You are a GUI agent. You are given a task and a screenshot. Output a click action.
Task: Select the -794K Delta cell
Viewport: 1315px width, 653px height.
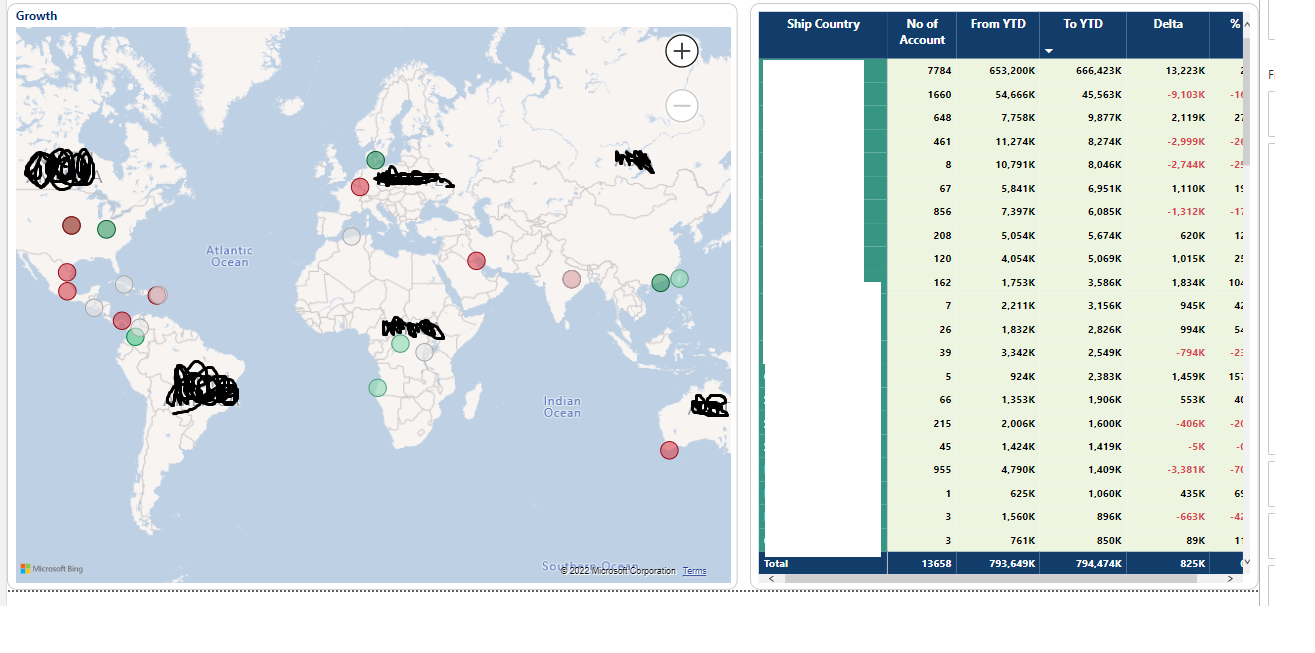[x=1168, y=353]
